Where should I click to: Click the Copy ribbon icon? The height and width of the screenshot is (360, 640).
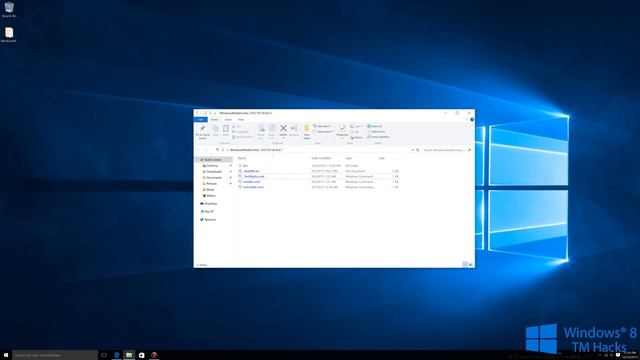[215, 131]
